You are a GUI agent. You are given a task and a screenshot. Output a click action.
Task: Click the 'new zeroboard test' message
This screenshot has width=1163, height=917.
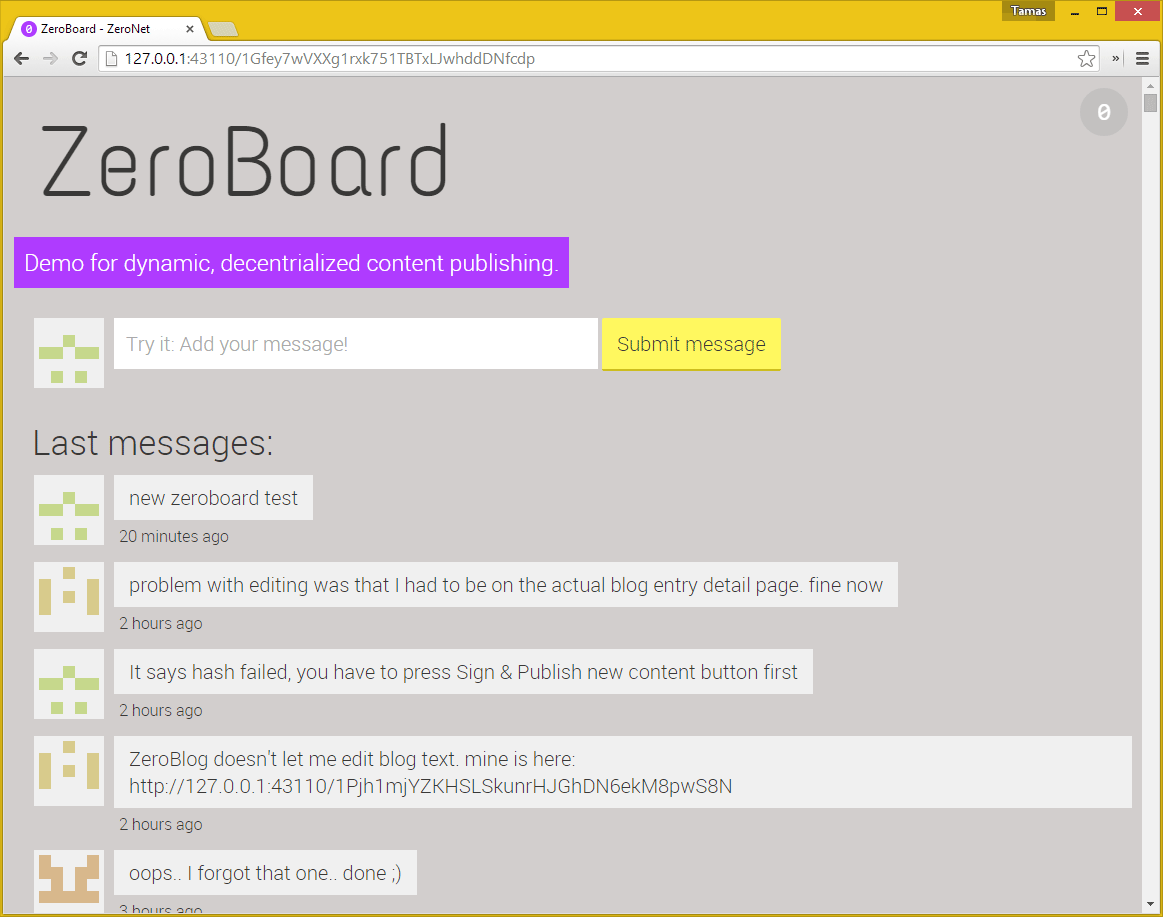pos(214,498)
